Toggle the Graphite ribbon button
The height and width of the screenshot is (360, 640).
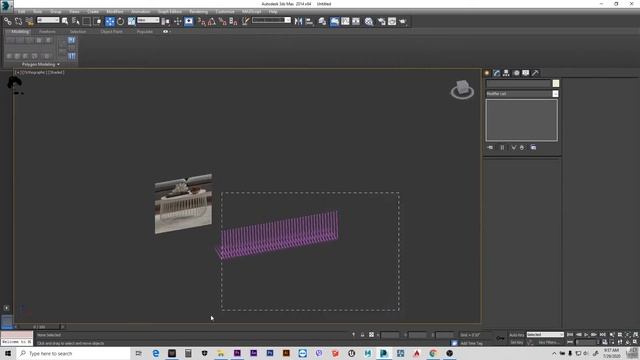point(334,21)
